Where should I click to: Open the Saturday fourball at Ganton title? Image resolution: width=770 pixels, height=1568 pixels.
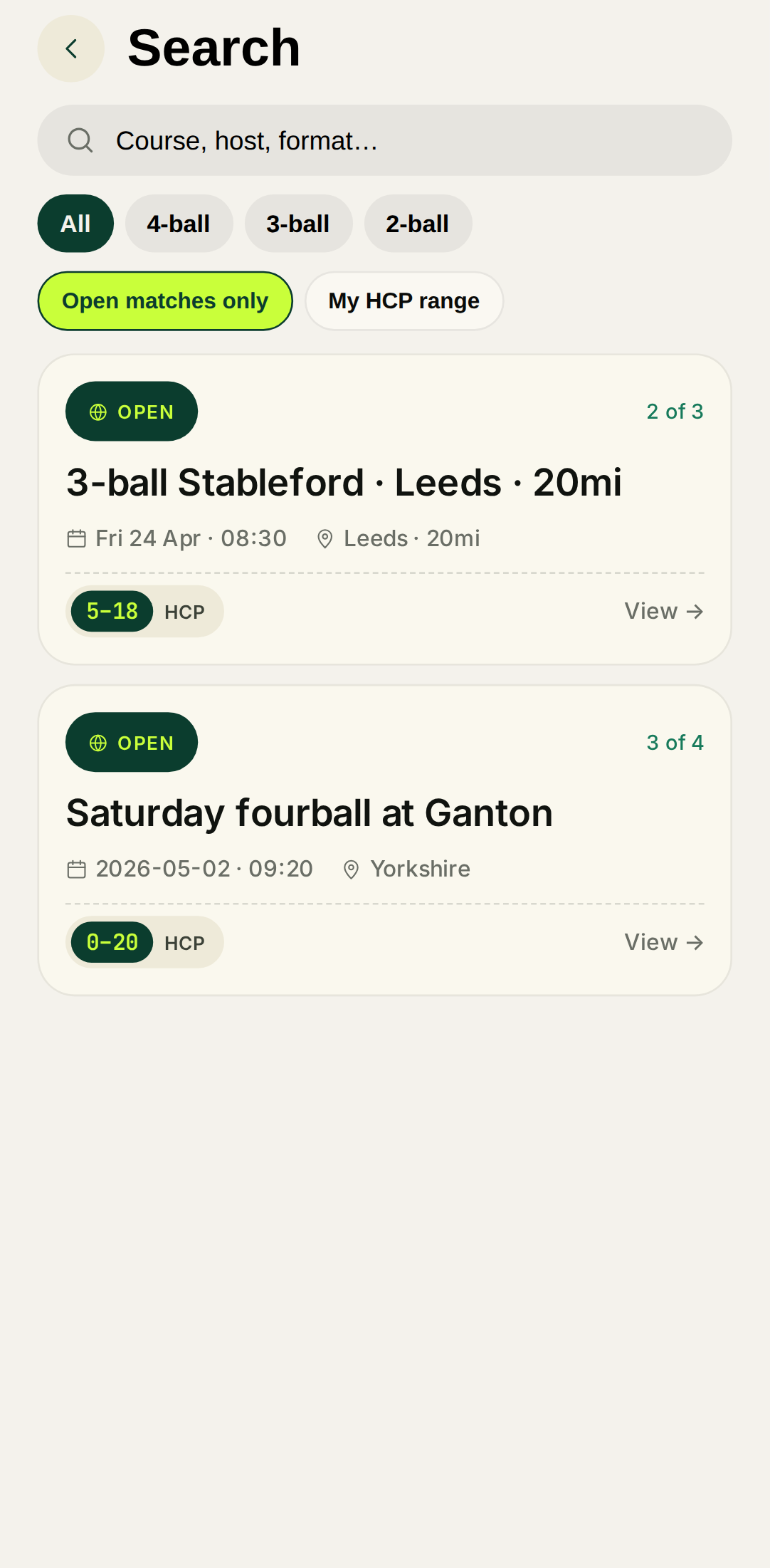[x=310, y=813]
